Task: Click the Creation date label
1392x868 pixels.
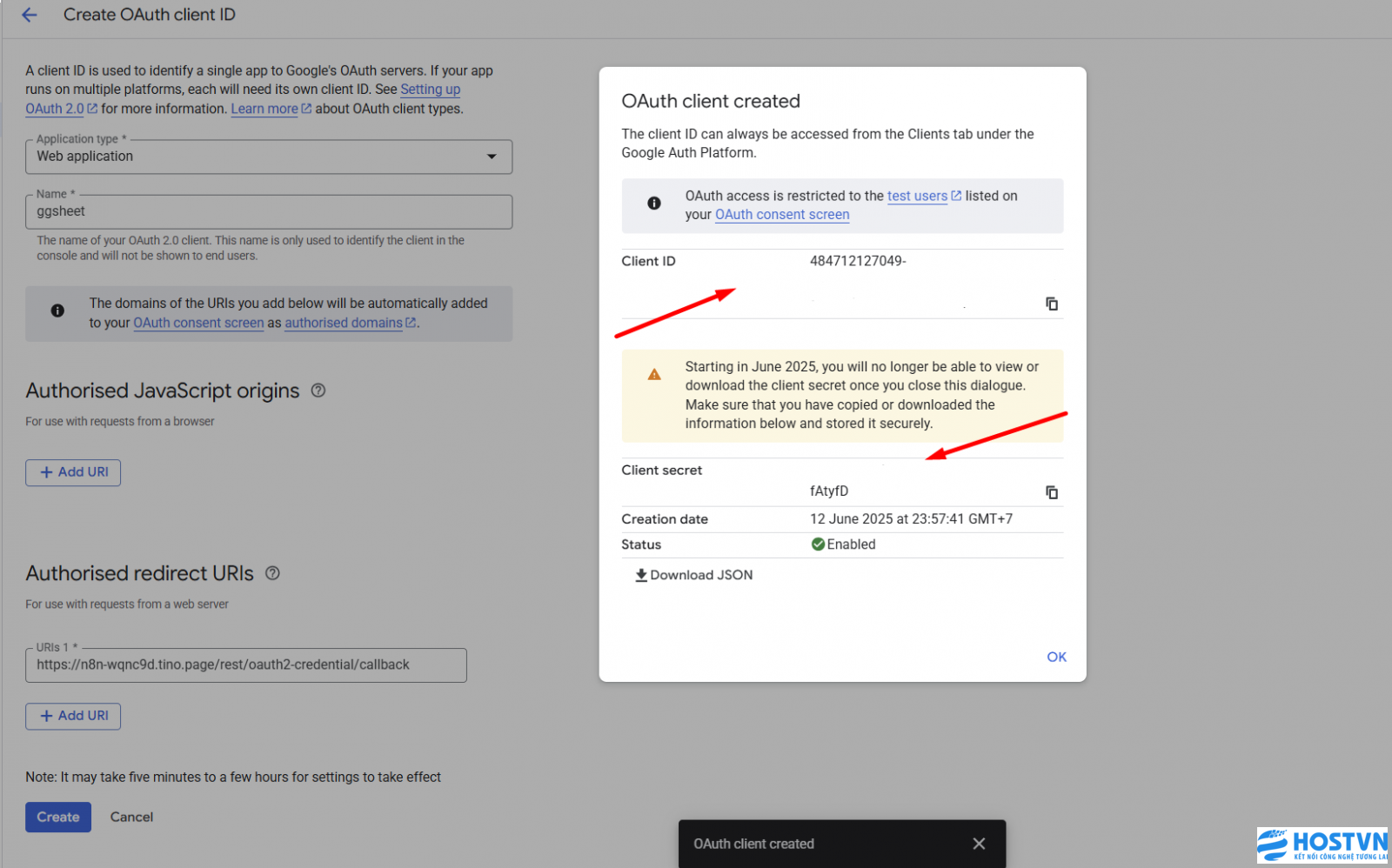Action: [x=665, y=519]
